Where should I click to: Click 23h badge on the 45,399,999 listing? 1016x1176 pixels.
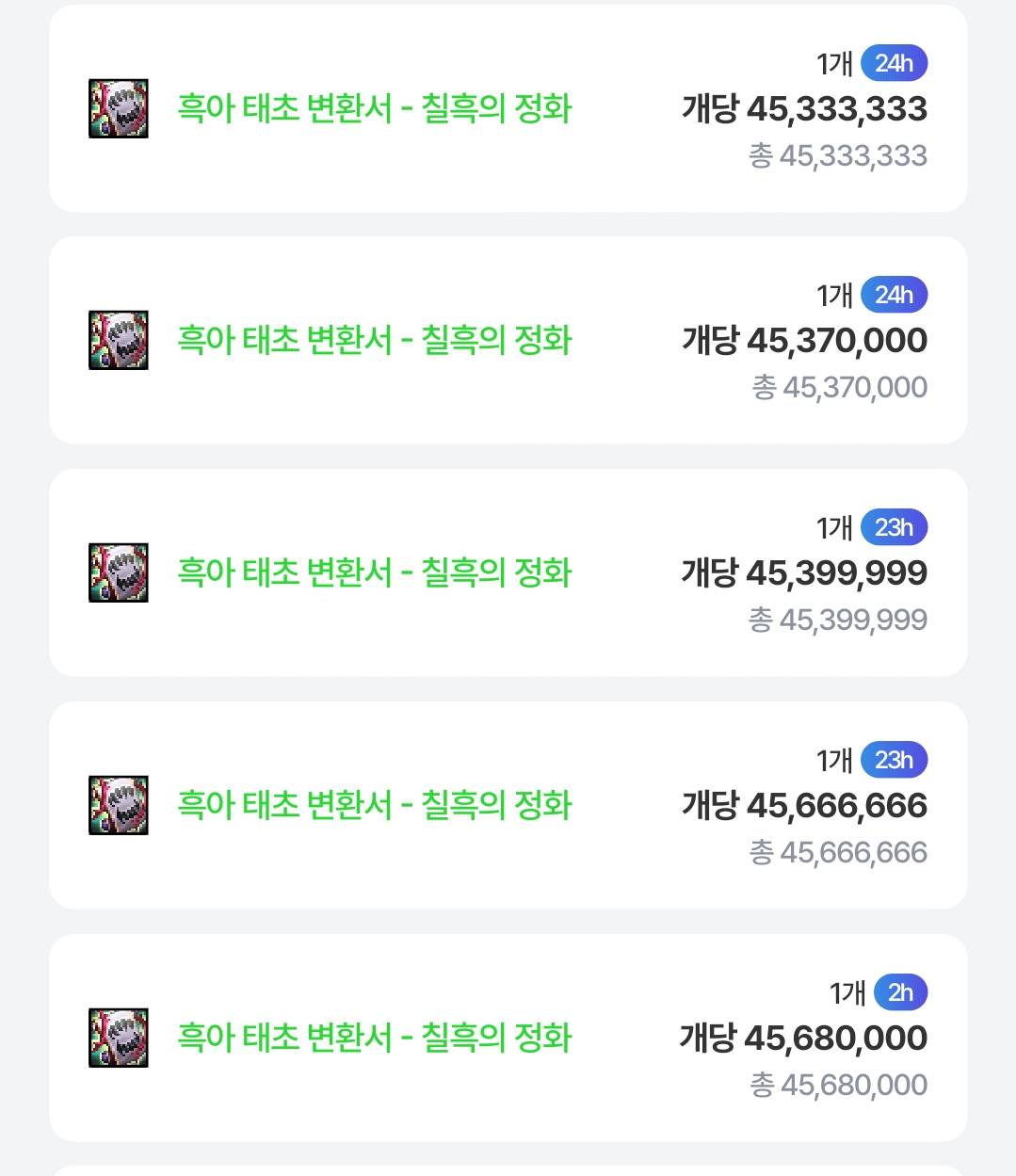pyautogui.click(x=894, y=527)
